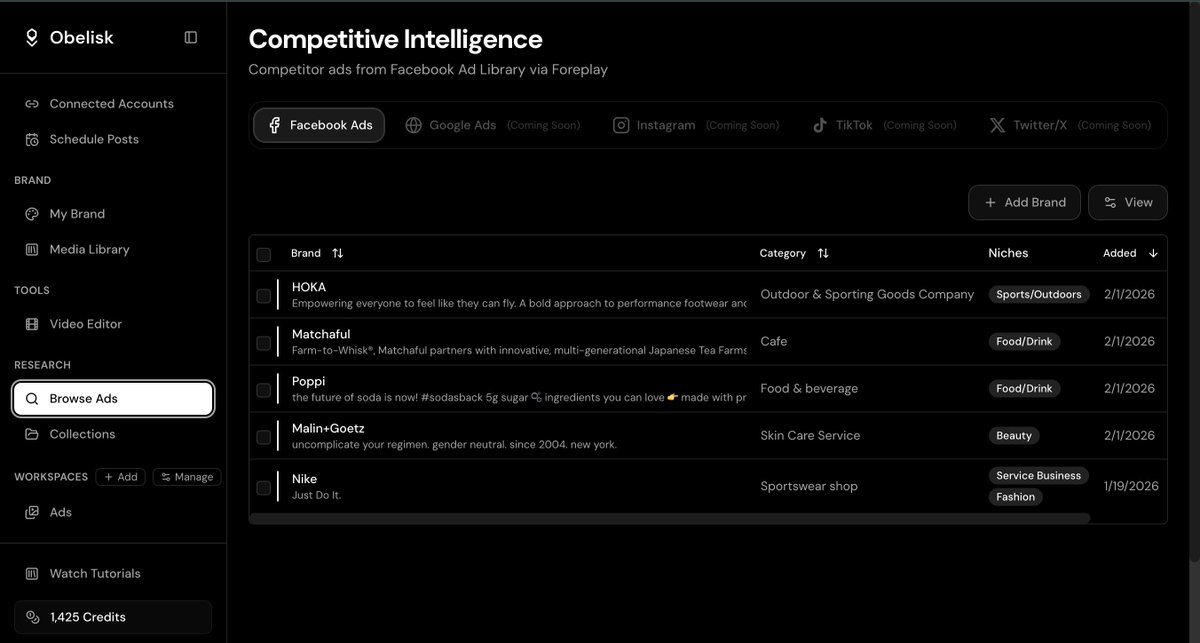Click the Browse Ads search icon
The image size is (1200, 643).
(x=32, y=398)
